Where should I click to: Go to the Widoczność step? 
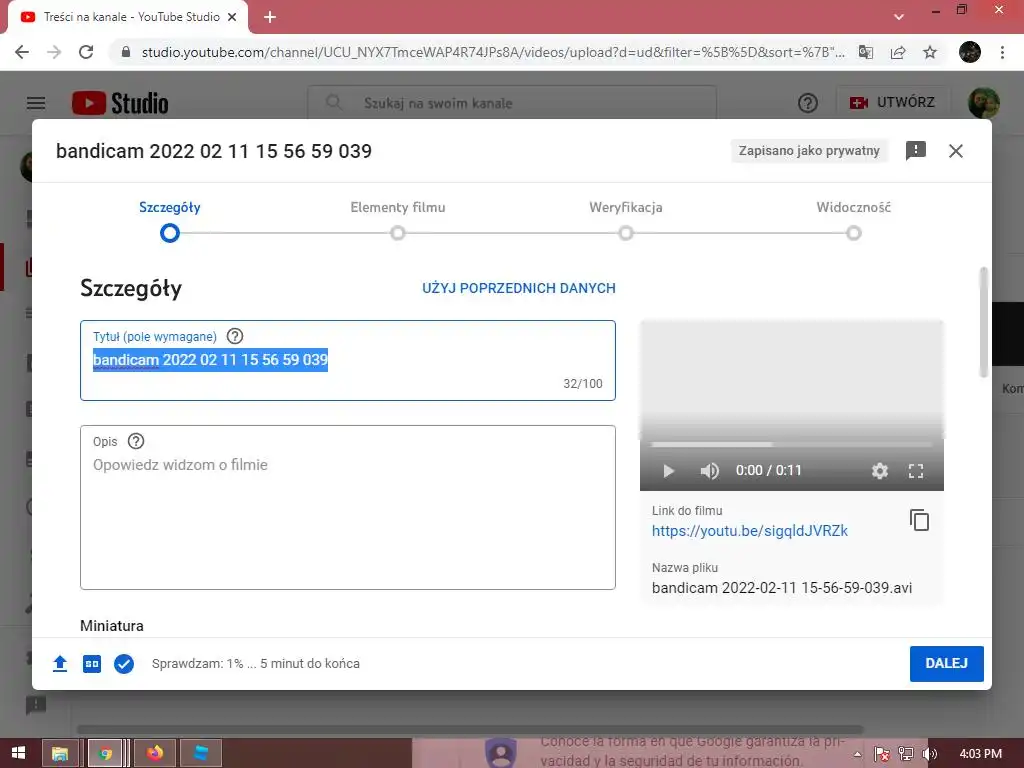click(854, 233)
